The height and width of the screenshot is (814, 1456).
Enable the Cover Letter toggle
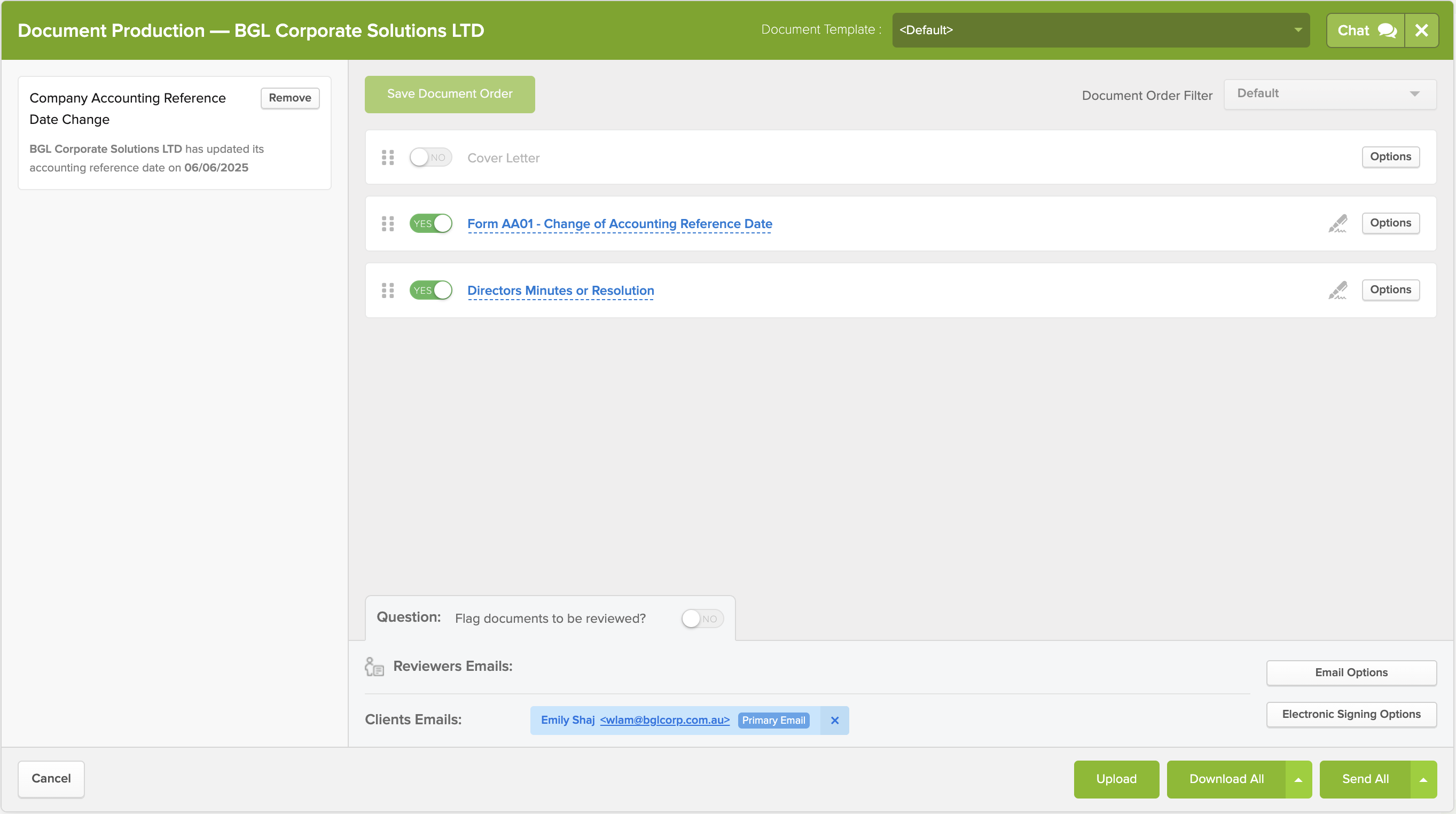point(430,157)
